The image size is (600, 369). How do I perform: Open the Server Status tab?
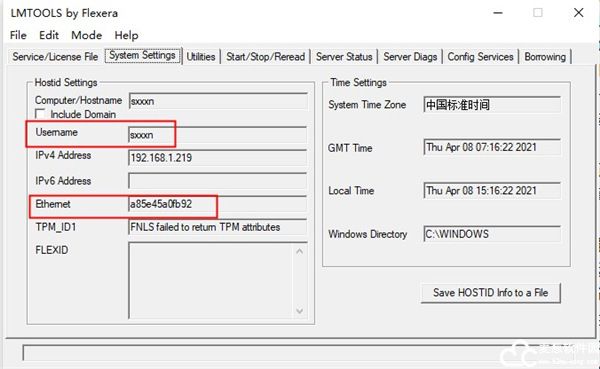pos(344,57)
